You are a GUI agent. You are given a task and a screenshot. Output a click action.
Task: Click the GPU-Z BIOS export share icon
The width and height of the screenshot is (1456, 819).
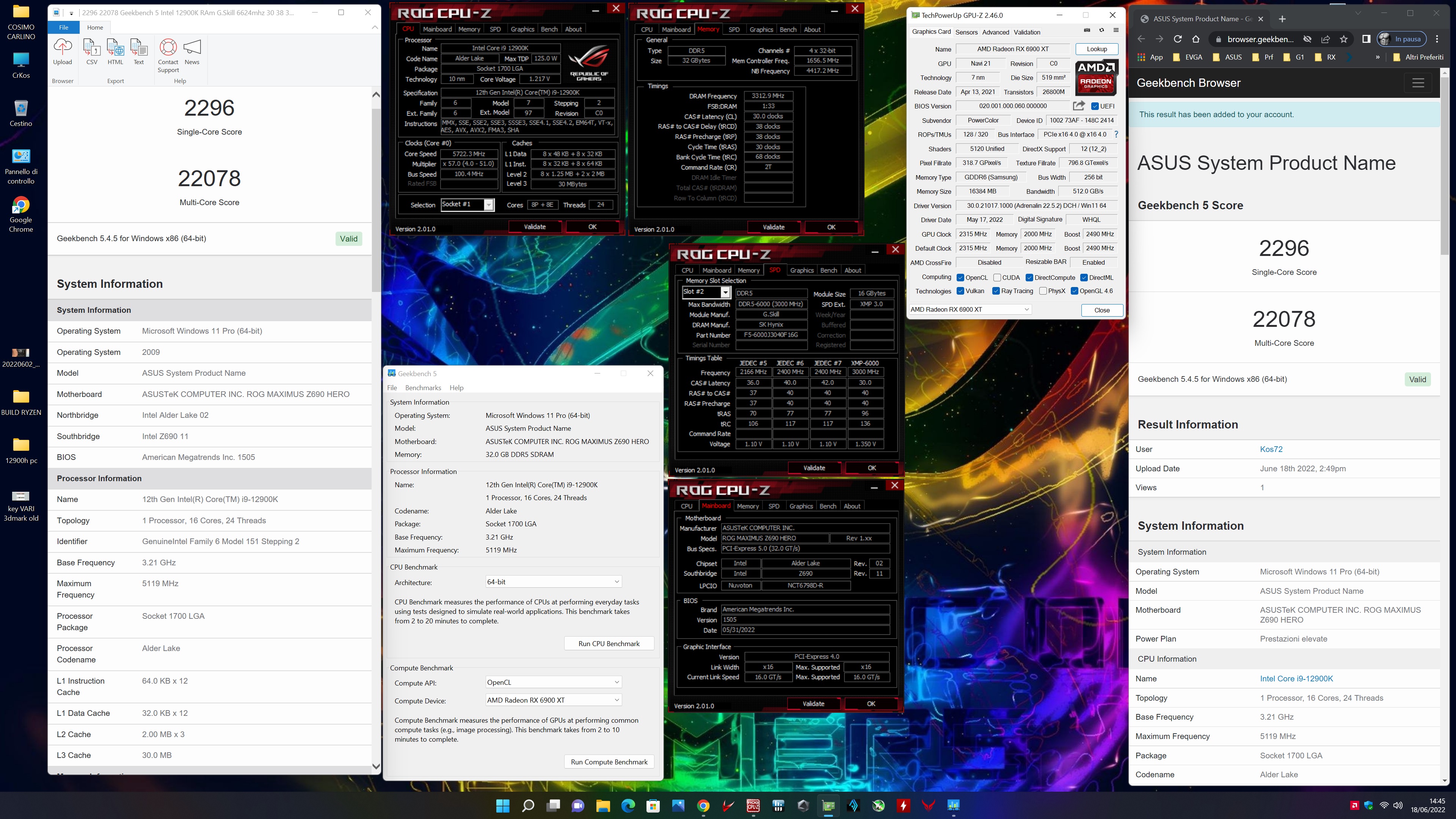click(1078, 106)
